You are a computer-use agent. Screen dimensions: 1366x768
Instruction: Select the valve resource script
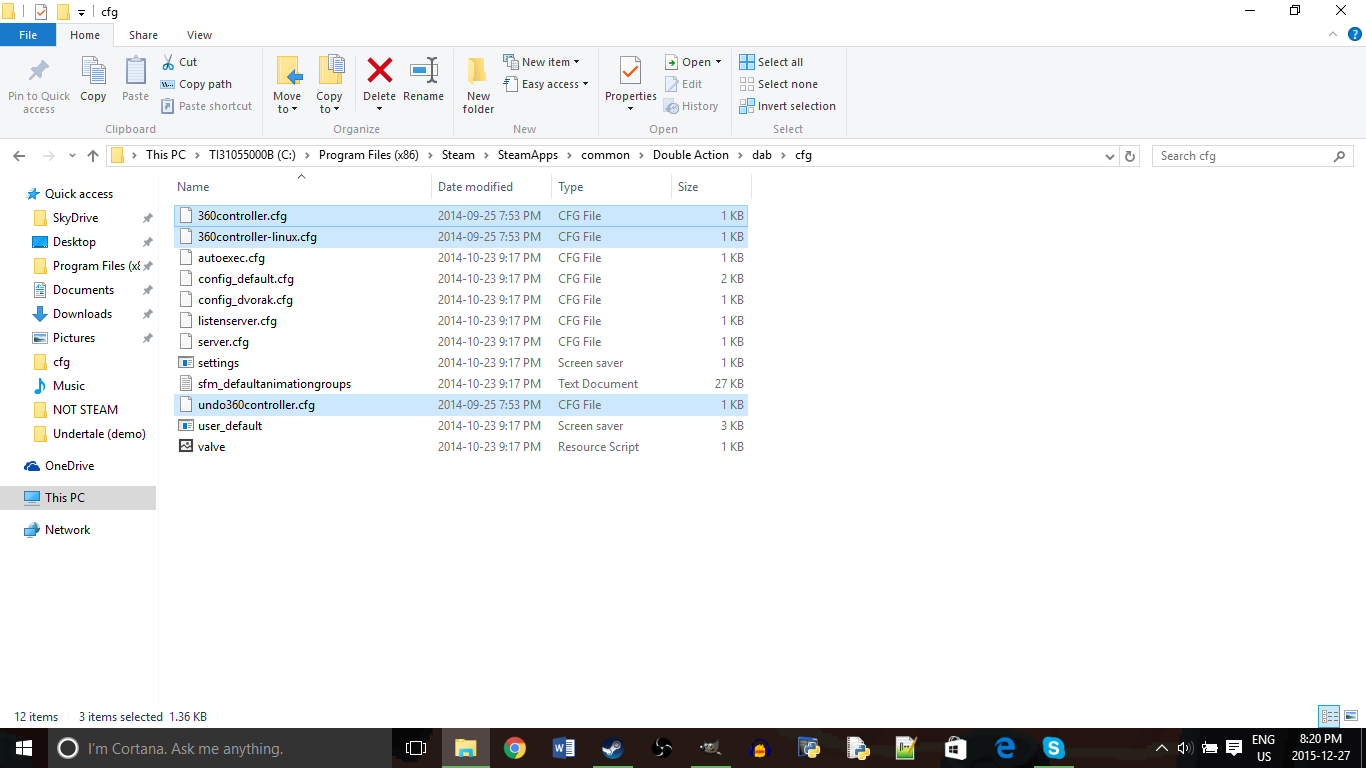click(x=460, y=447)
